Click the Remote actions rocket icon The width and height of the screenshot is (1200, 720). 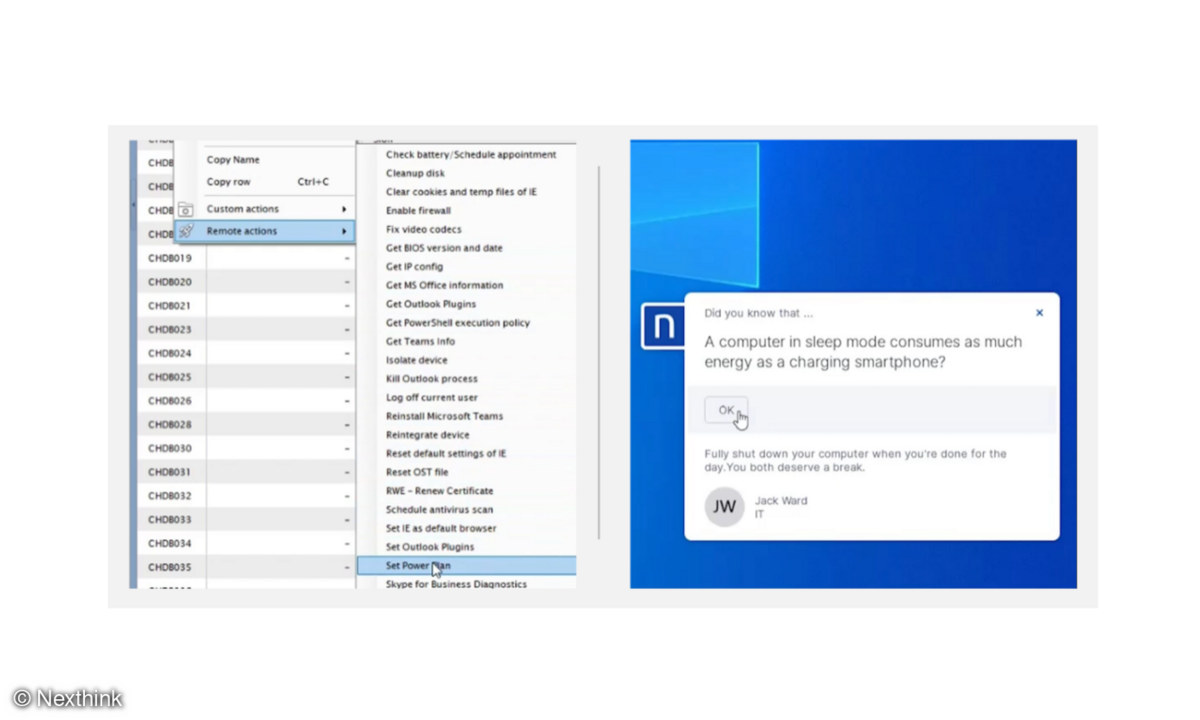185,231
